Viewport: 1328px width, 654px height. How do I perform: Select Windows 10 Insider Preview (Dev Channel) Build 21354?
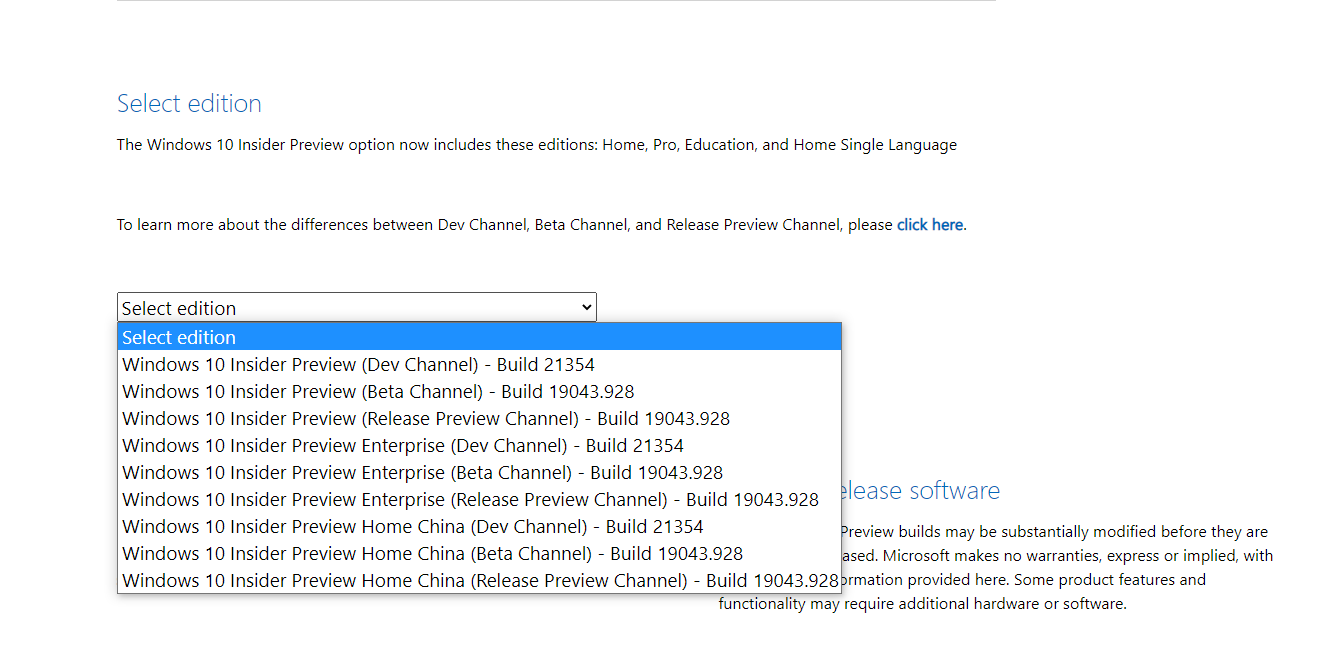coord(357,364)
